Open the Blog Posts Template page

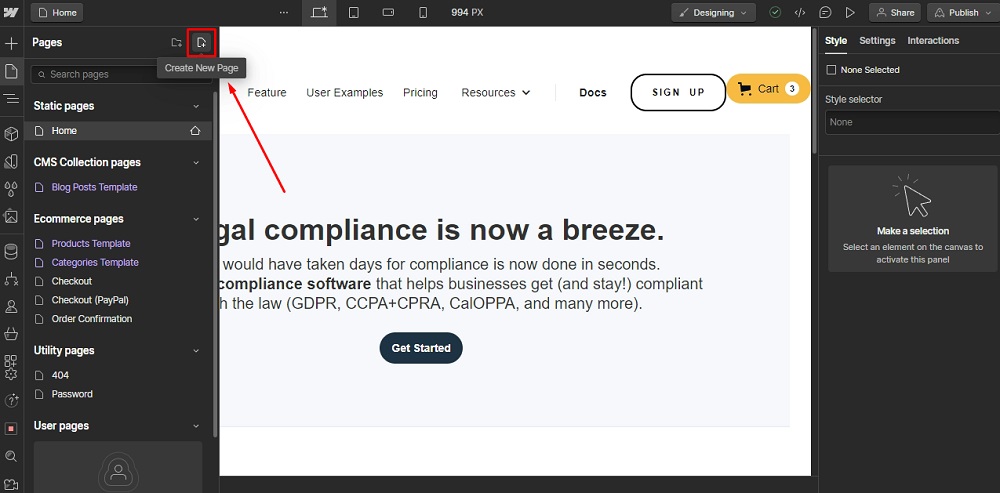[x=94, y=187]
